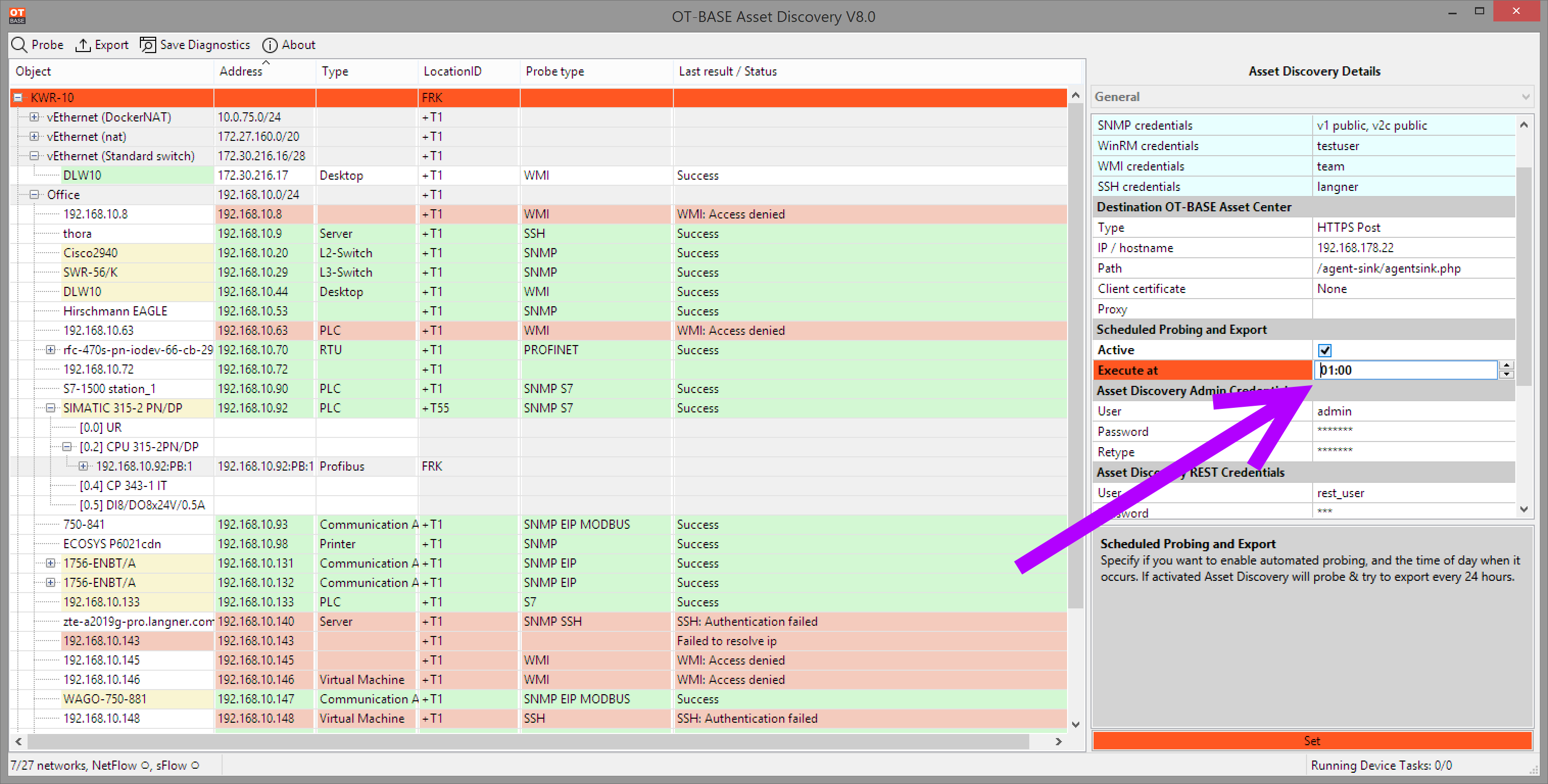Expand the rfc-470s-pn-iodev device node
Screen dimensions: 1548x784
51,350
